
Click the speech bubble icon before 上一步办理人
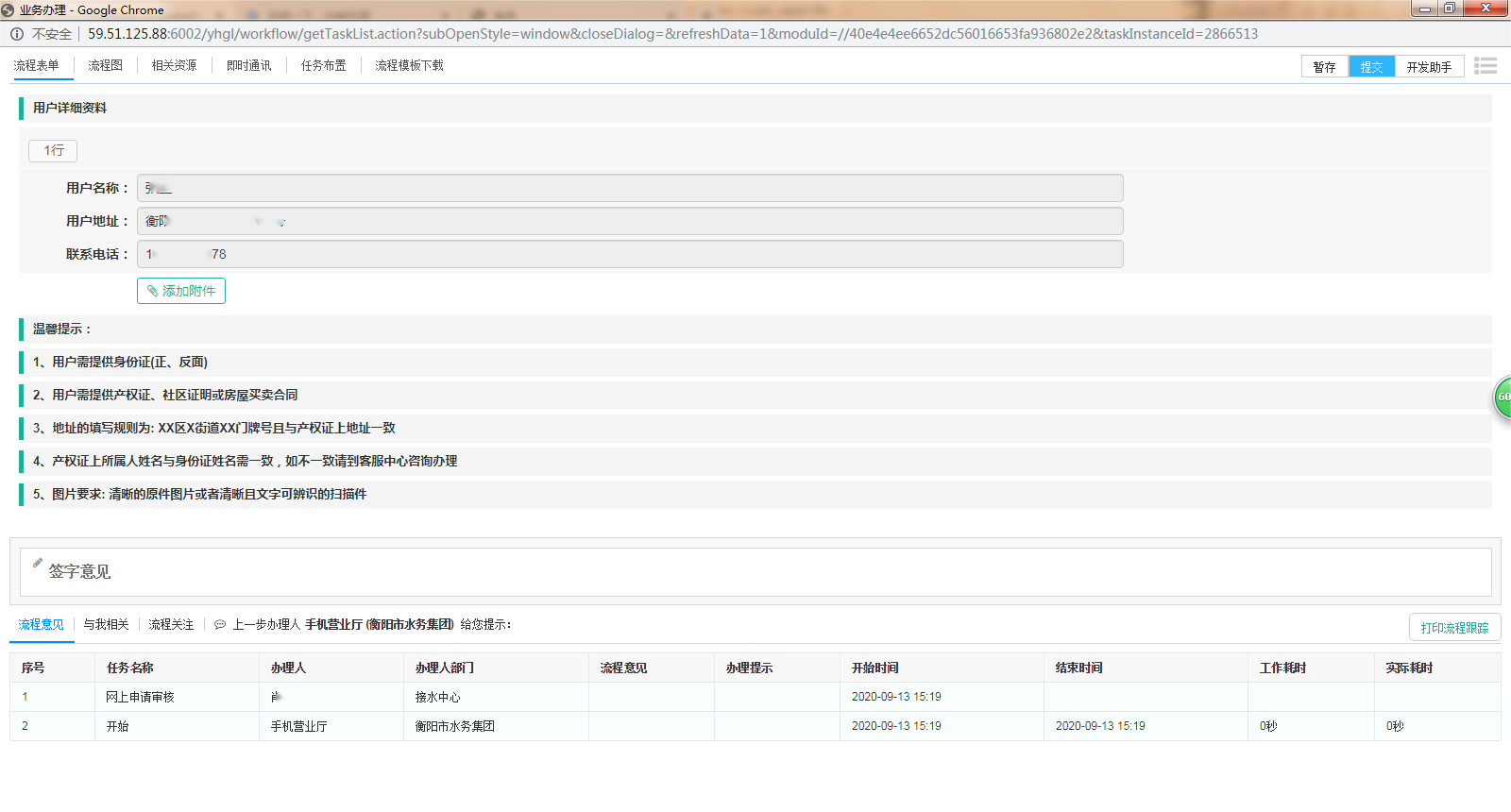220,625
